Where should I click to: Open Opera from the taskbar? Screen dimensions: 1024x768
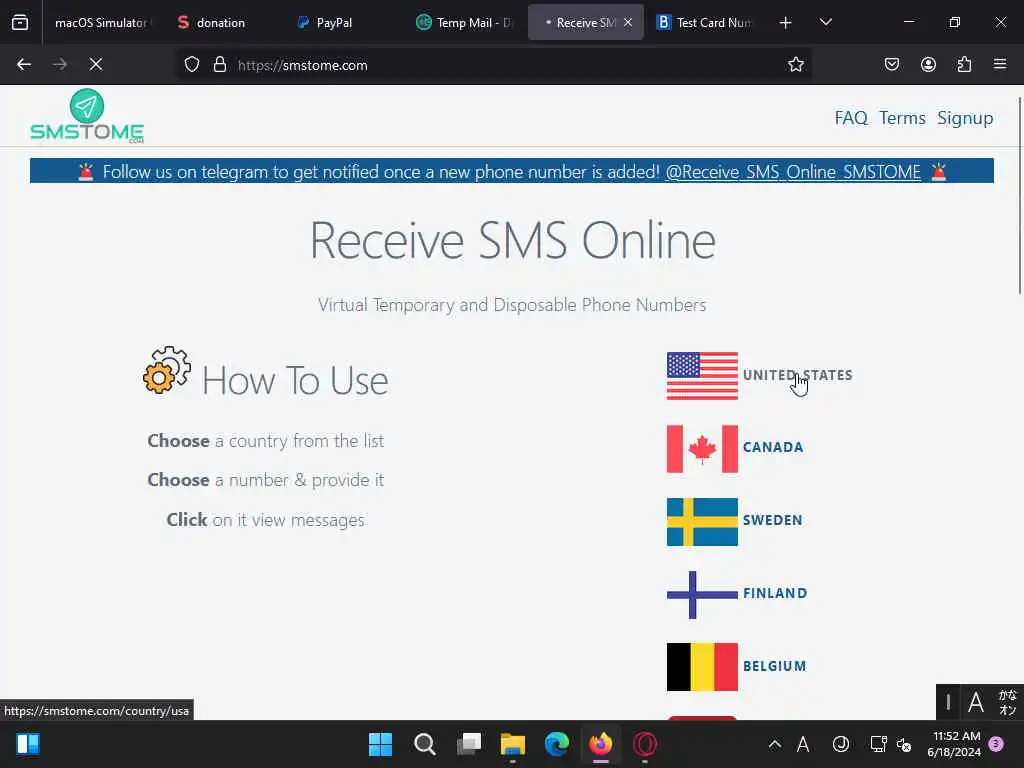click(x=645, y=744)
